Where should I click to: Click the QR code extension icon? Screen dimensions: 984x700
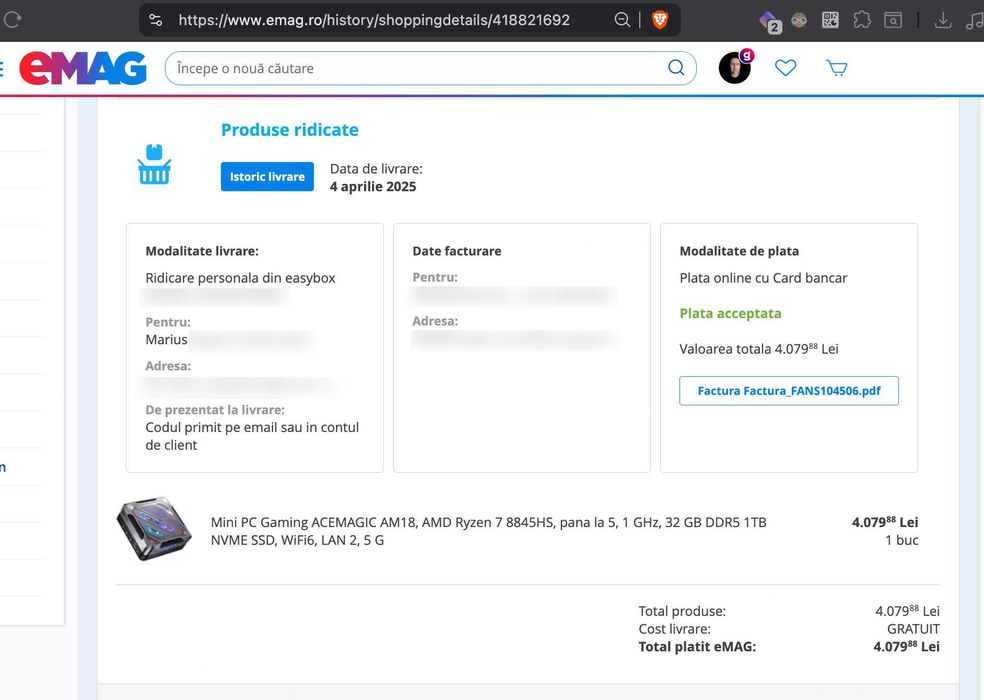(x=830, y=19)
